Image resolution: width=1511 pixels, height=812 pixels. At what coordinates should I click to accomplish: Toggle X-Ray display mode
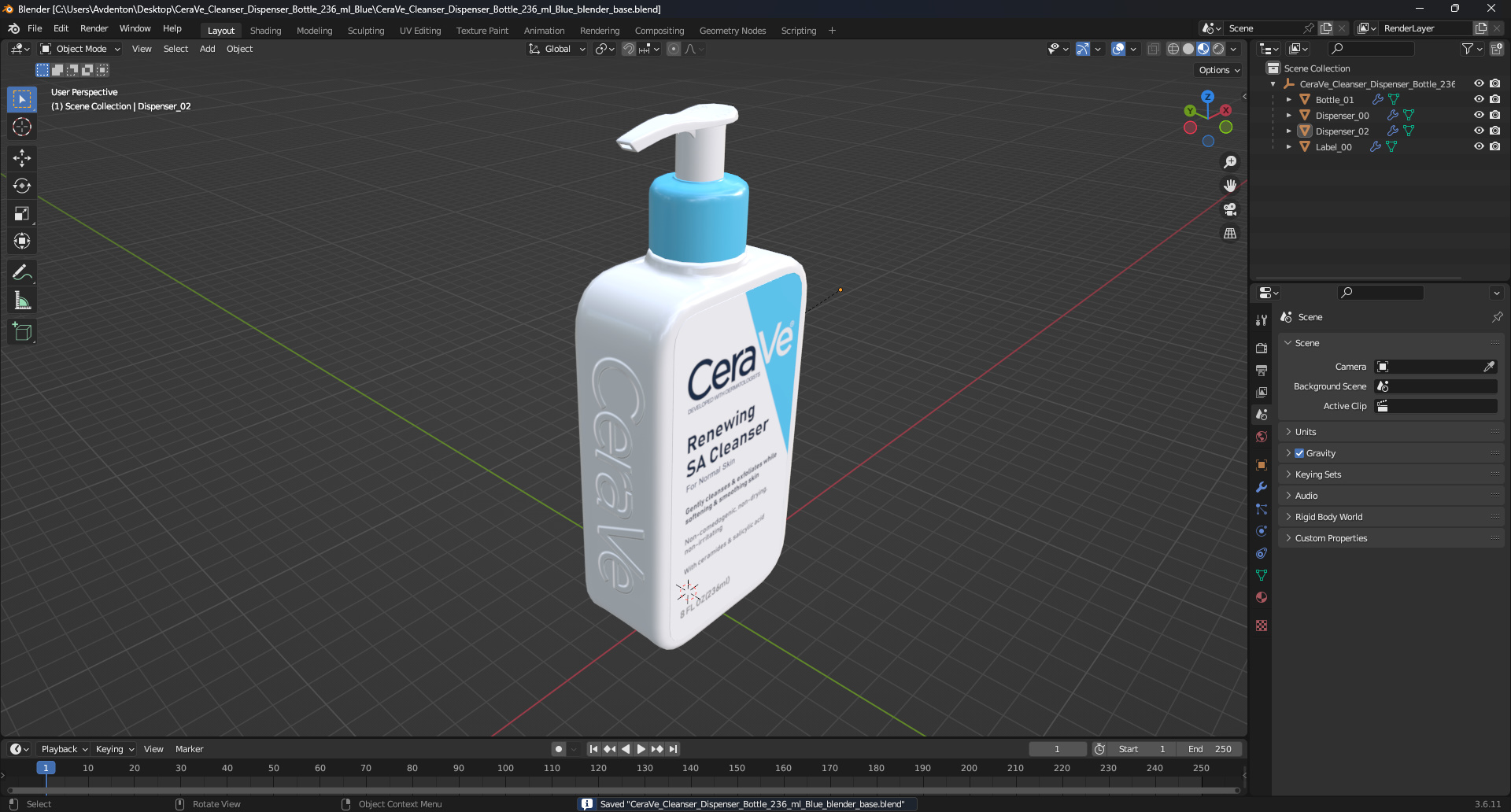pyautogui.click(x=1153, y=49)
